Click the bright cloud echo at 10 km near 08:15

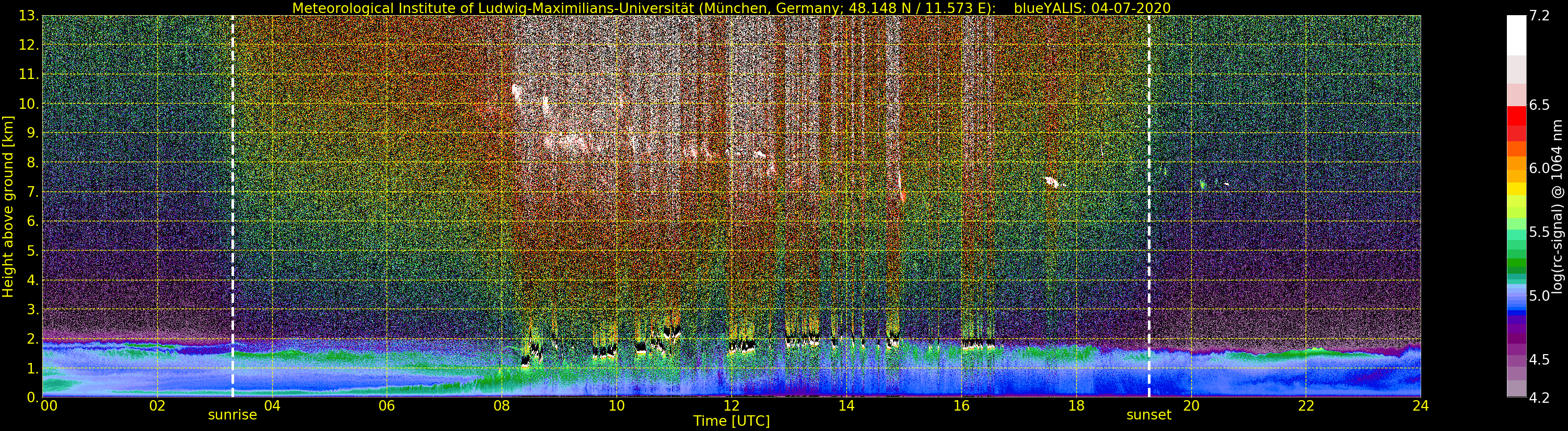517,93
